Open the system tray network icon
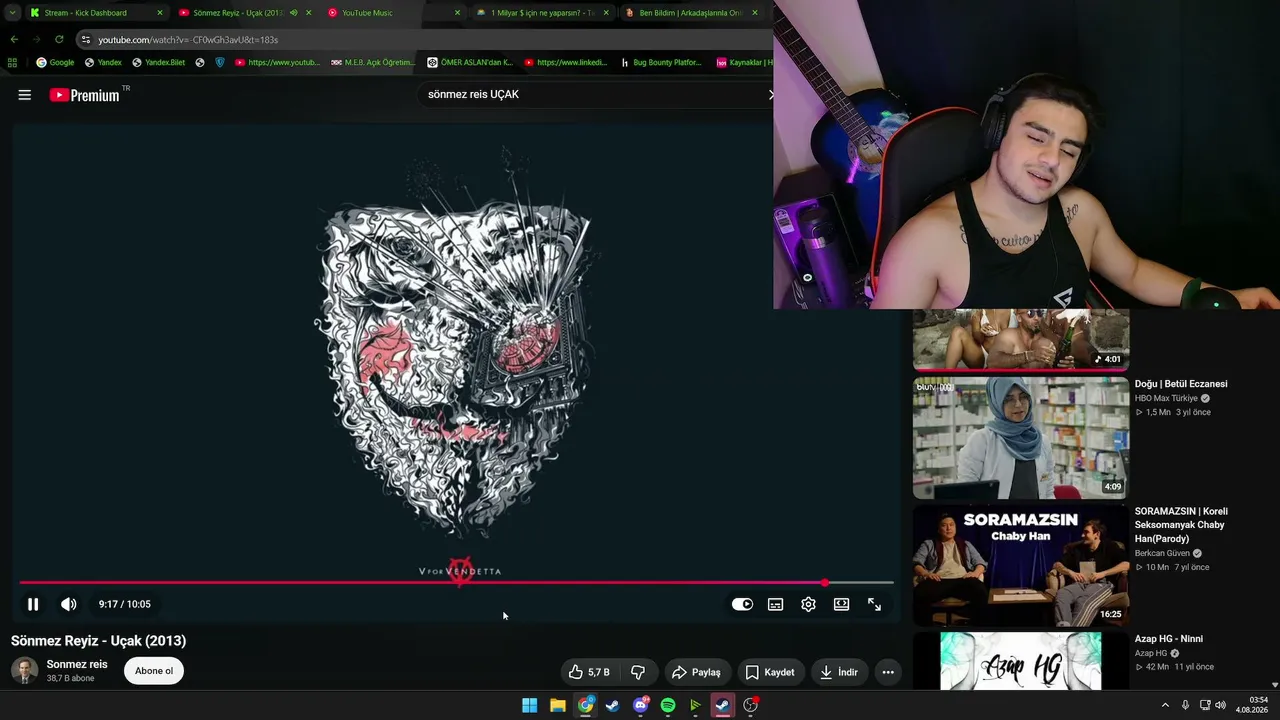The image size is (1280, 720). tap(1205, 705)
